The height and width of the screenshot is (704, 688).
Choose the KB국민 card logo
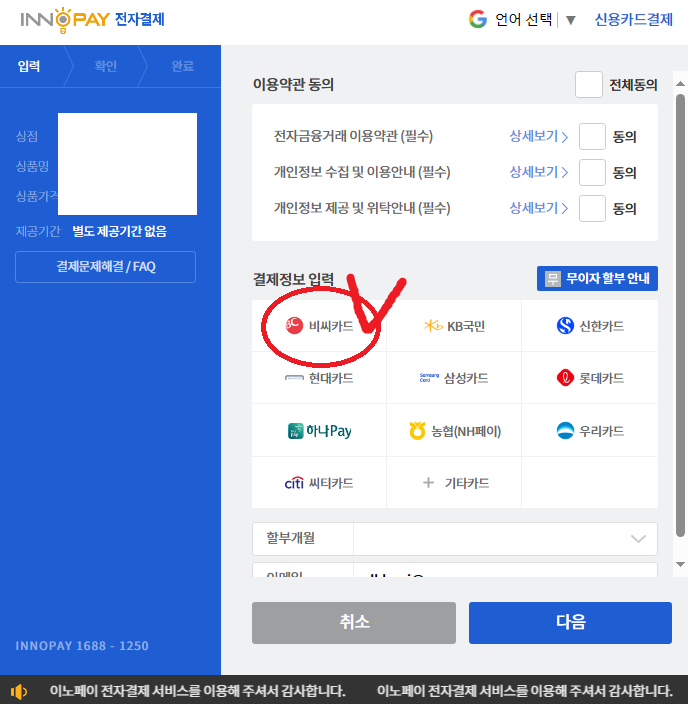coord(433,326)
